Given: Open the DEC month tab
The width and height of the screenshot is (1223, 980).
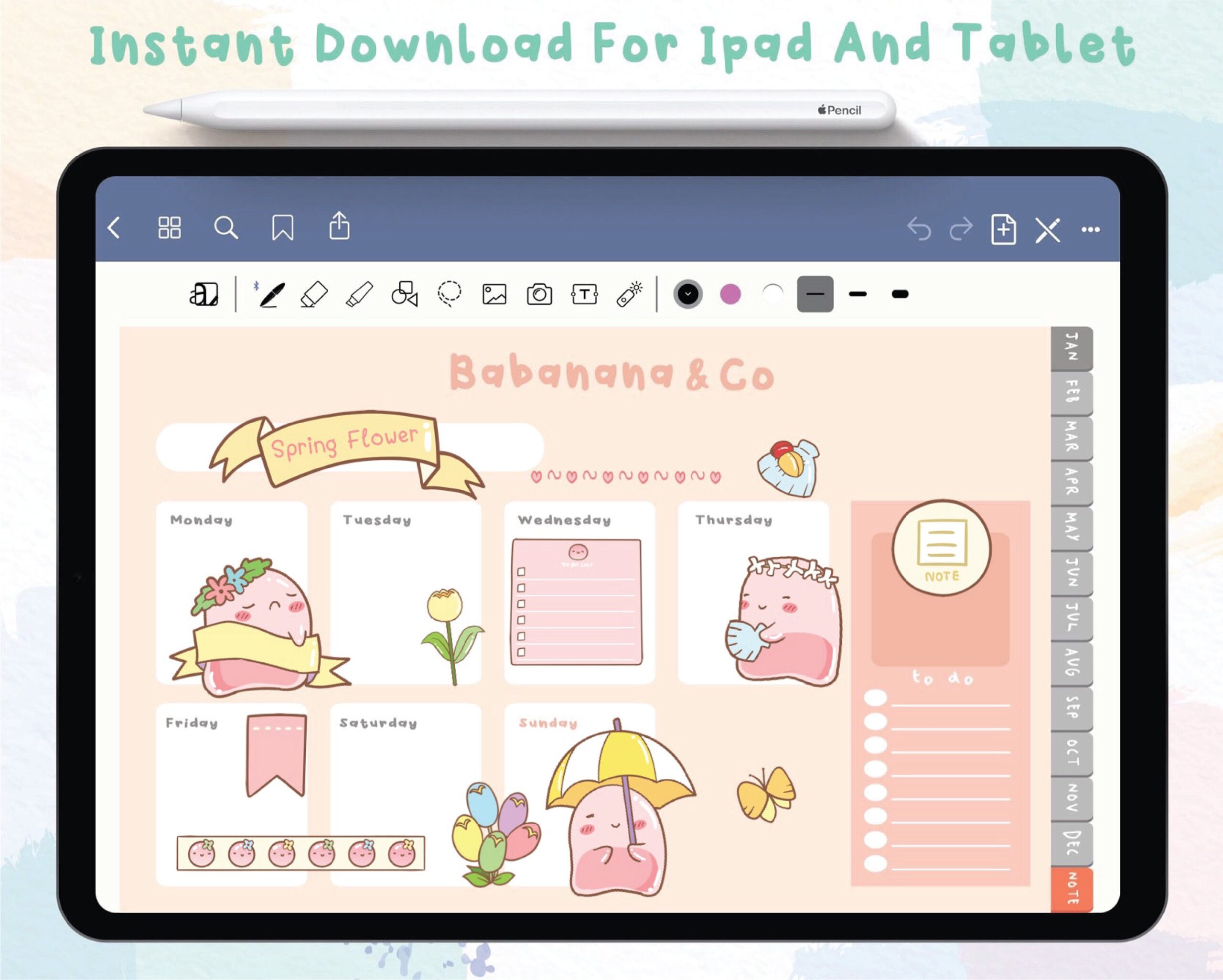Looking at the screenshot, I should tap(1072, 844).
